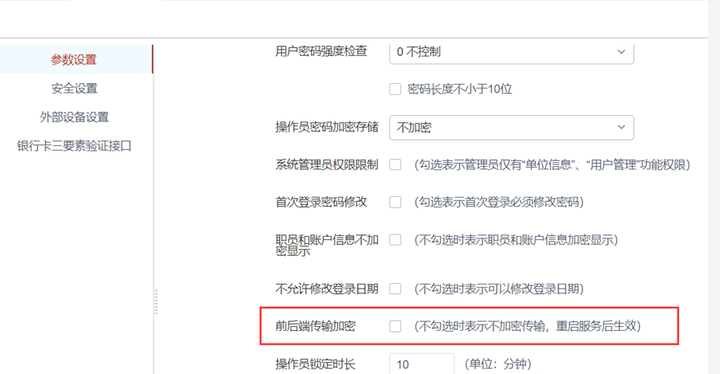Click the 操作员锁定时长 label
The image size is (720, 374).
(315, 364)
